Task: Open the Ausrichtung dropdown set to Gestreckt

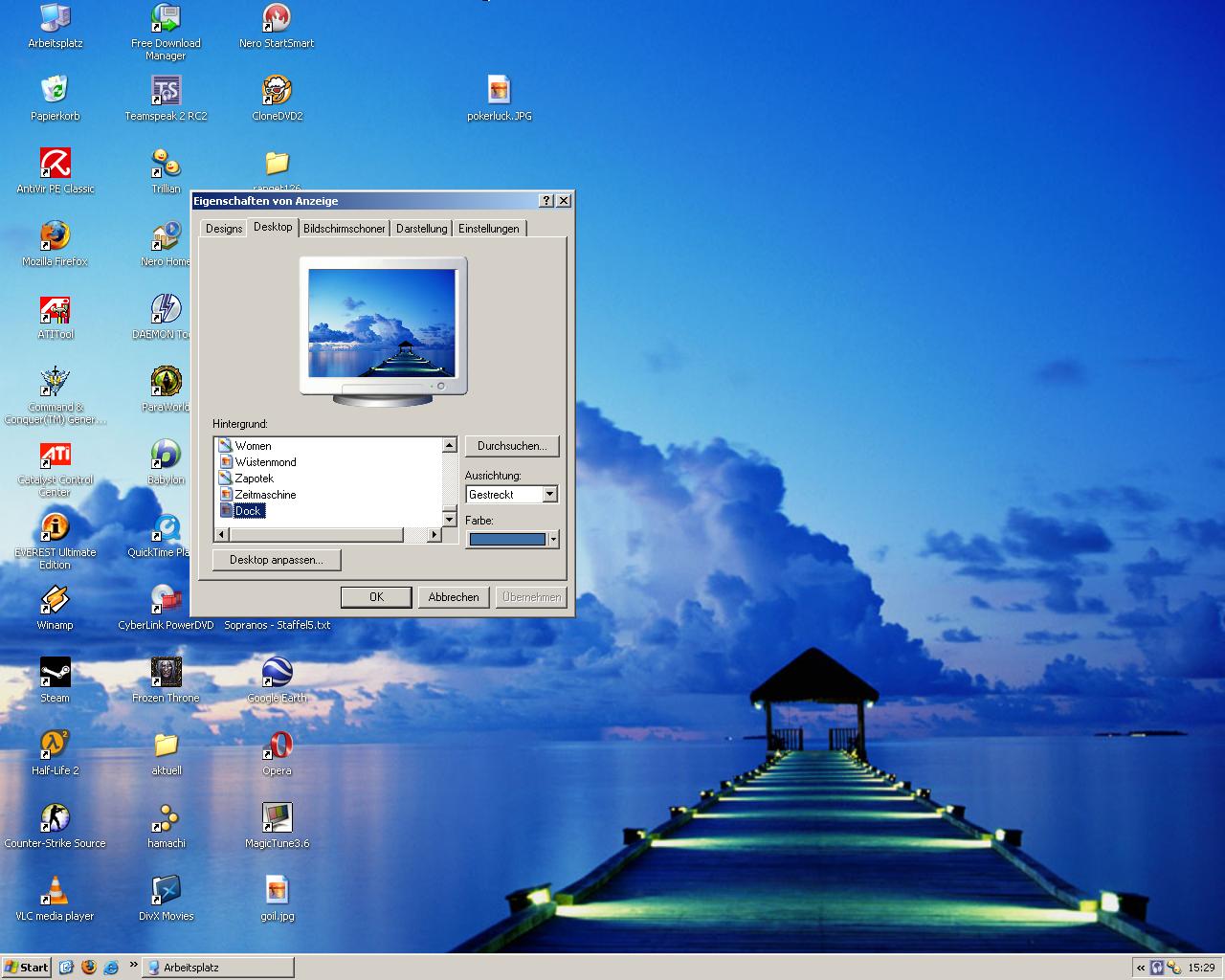Action: [549, 495]
